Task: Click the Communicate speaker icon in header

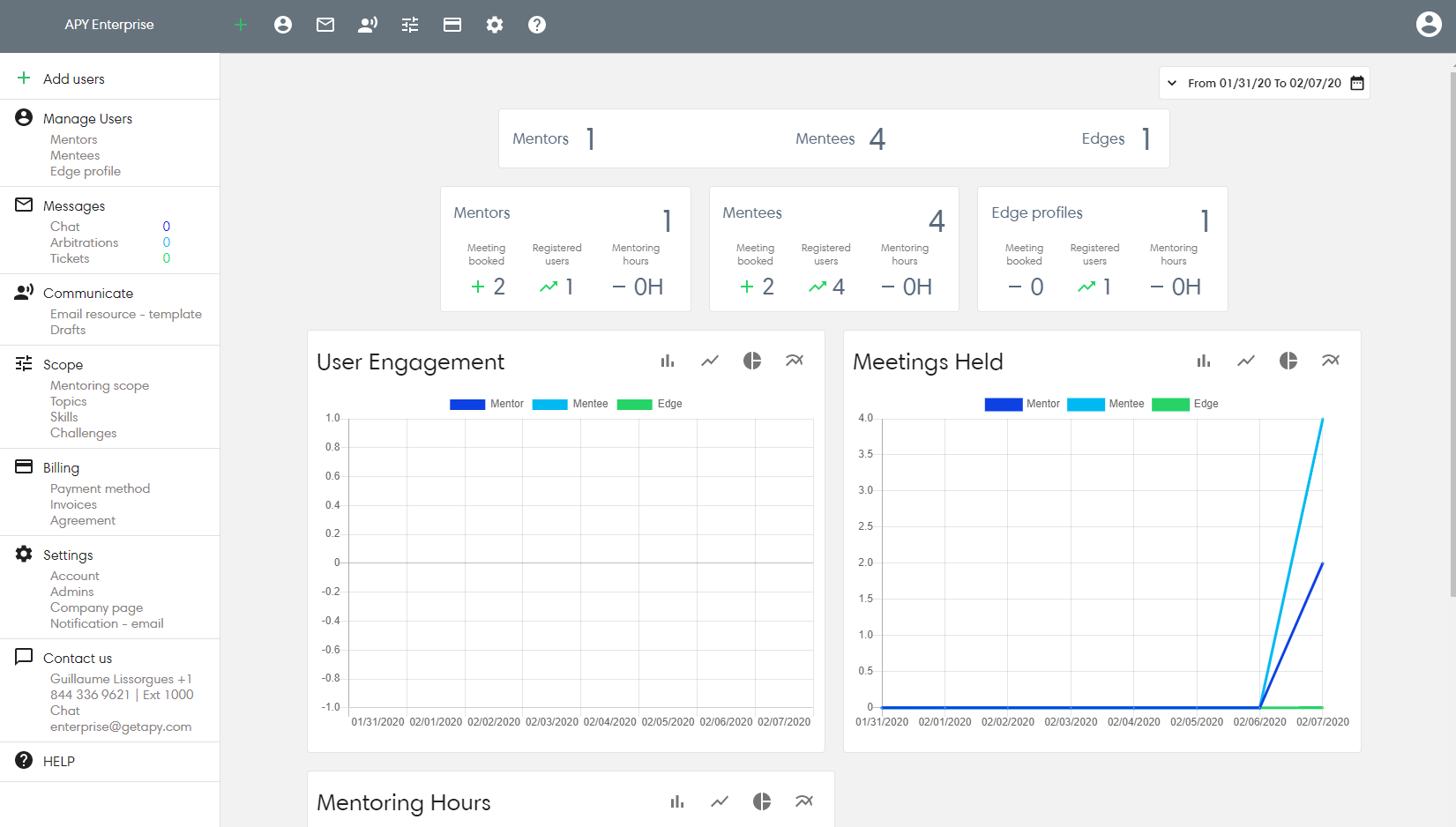Action: coord(368,25)
